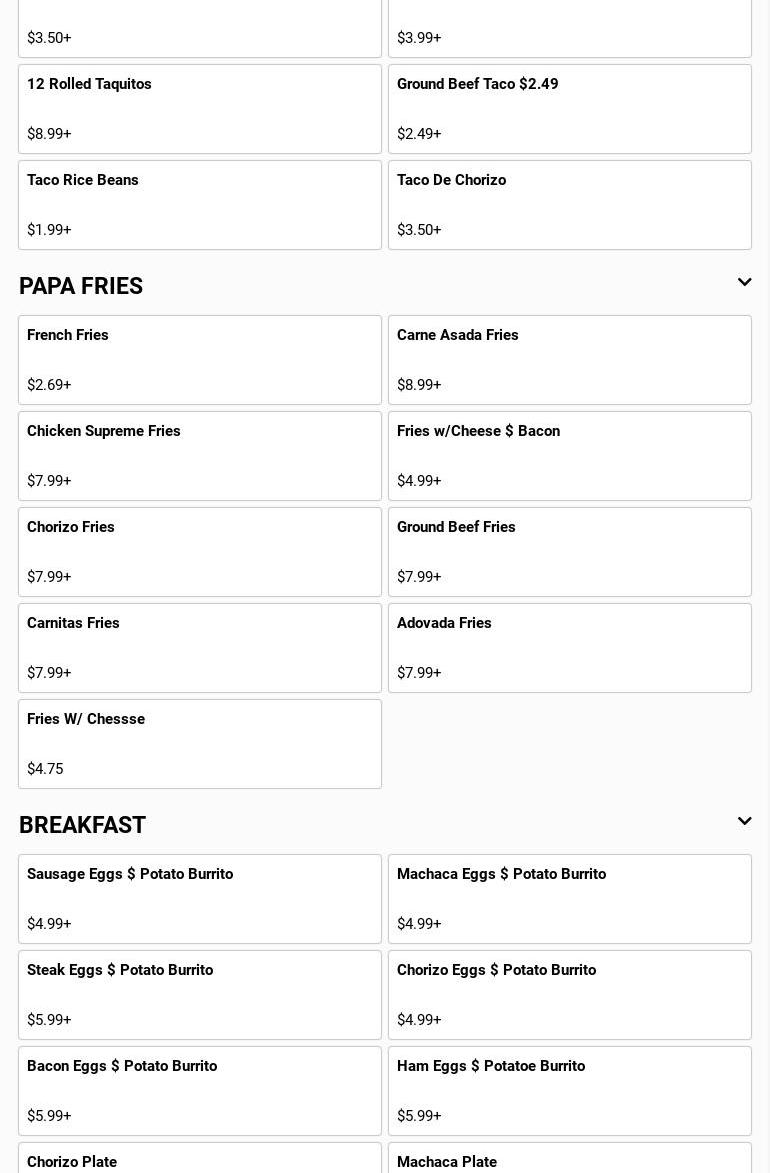Open Ground Beef Taco $2.49 item

[570, 109]
